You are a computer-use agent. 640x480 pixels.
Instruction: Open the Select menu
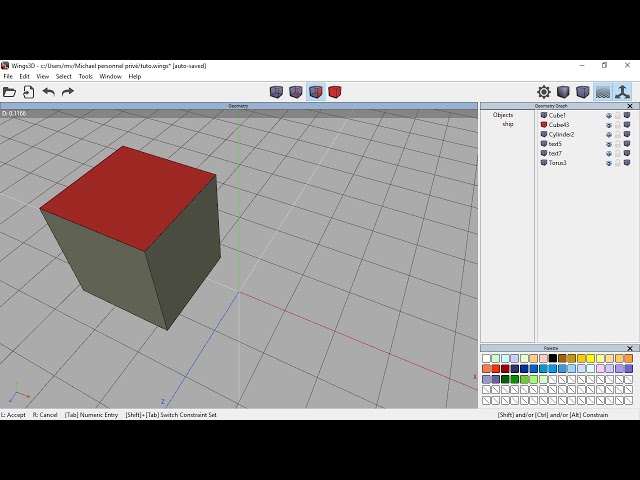[64, 76]
